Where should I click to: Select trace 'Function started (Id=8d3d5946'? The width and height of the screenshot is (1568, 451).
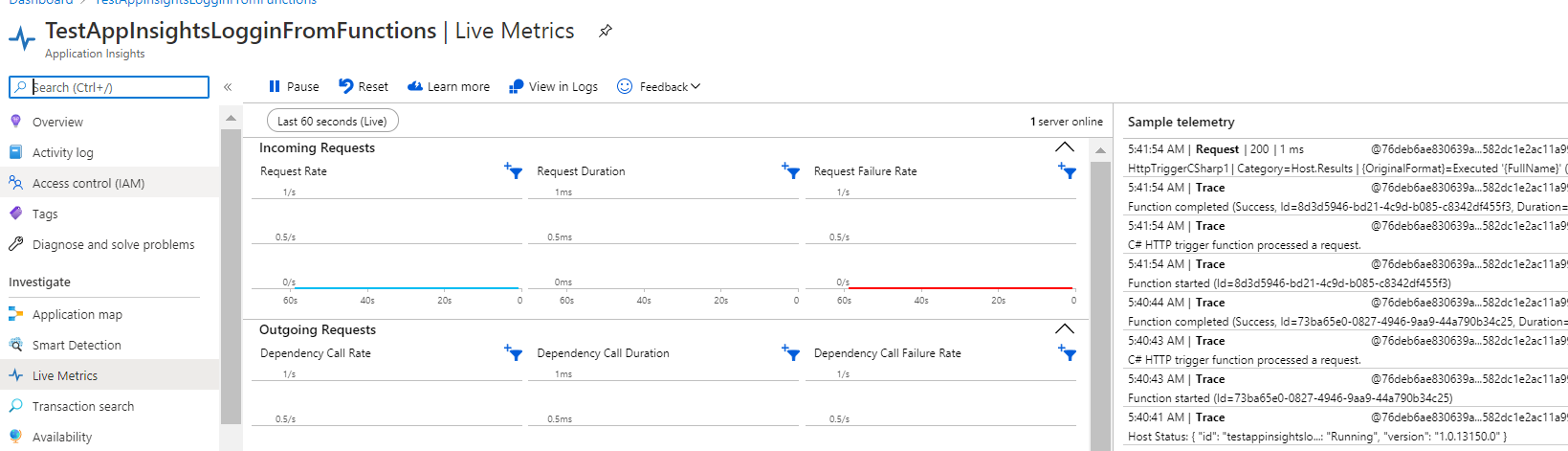click(1346, 274)
